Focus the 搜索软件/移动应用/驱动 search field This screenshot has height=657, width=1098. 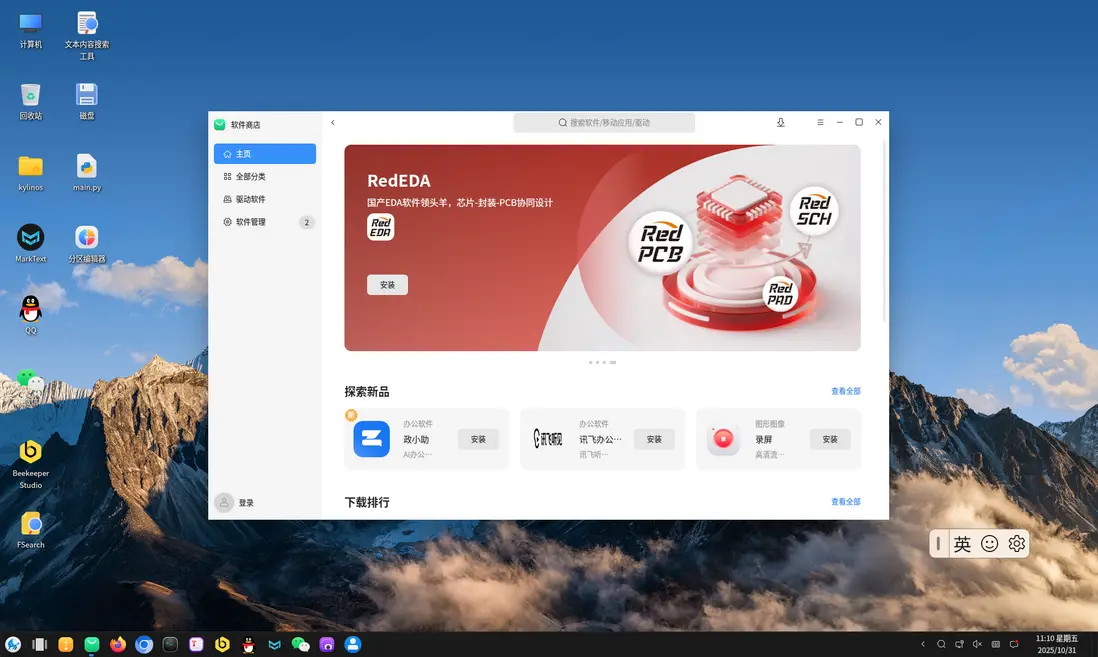coord(604,123)
